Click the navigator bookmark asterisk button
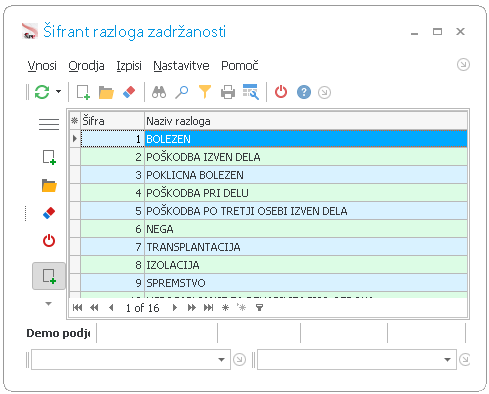The height and width of the screenshot is (394, 489). click(x=226, y=307)
